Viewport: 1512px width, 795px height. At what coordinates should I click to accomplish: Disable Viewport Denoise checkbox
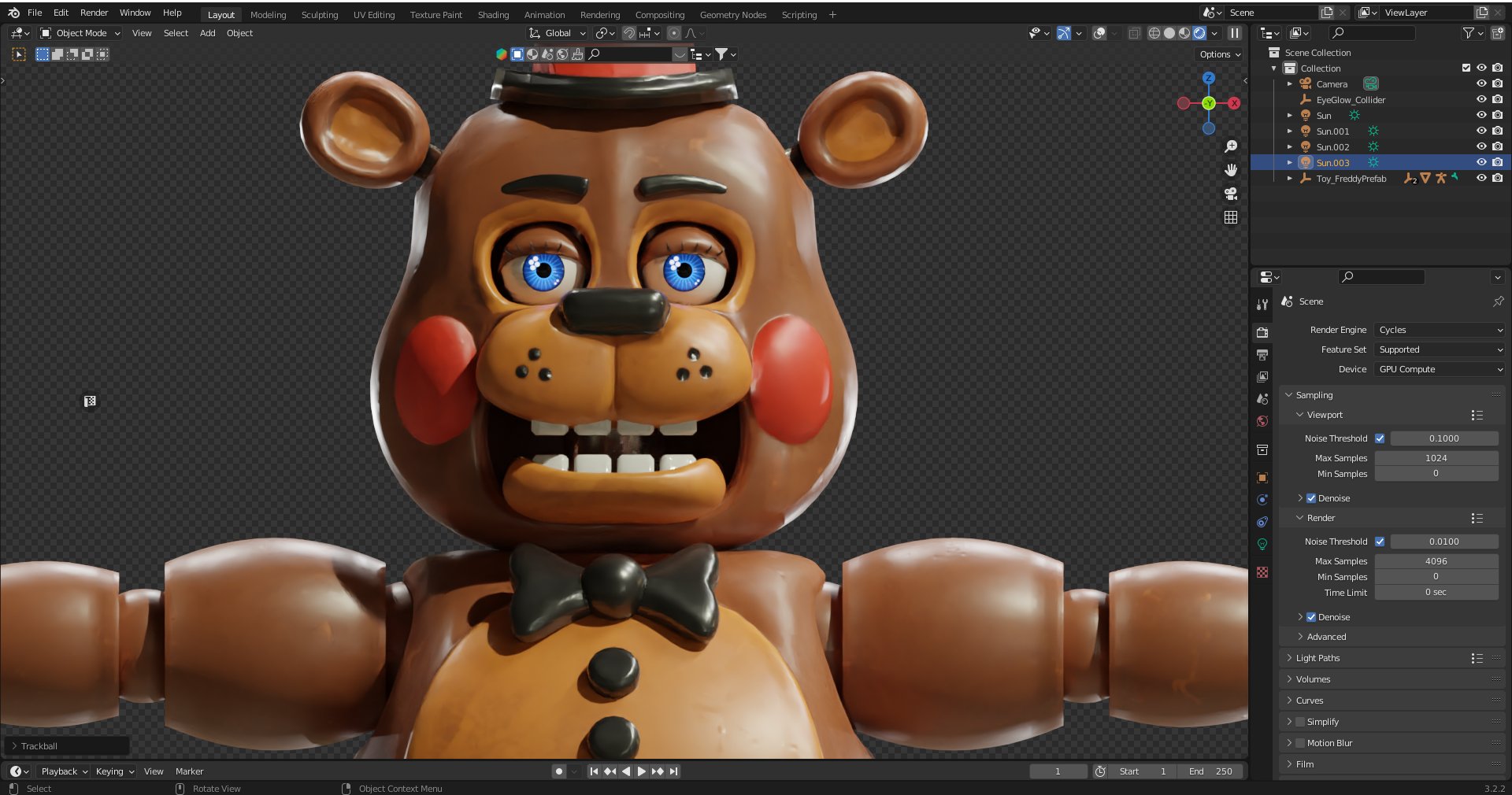pyautogui.click(x=1311, y=498)
